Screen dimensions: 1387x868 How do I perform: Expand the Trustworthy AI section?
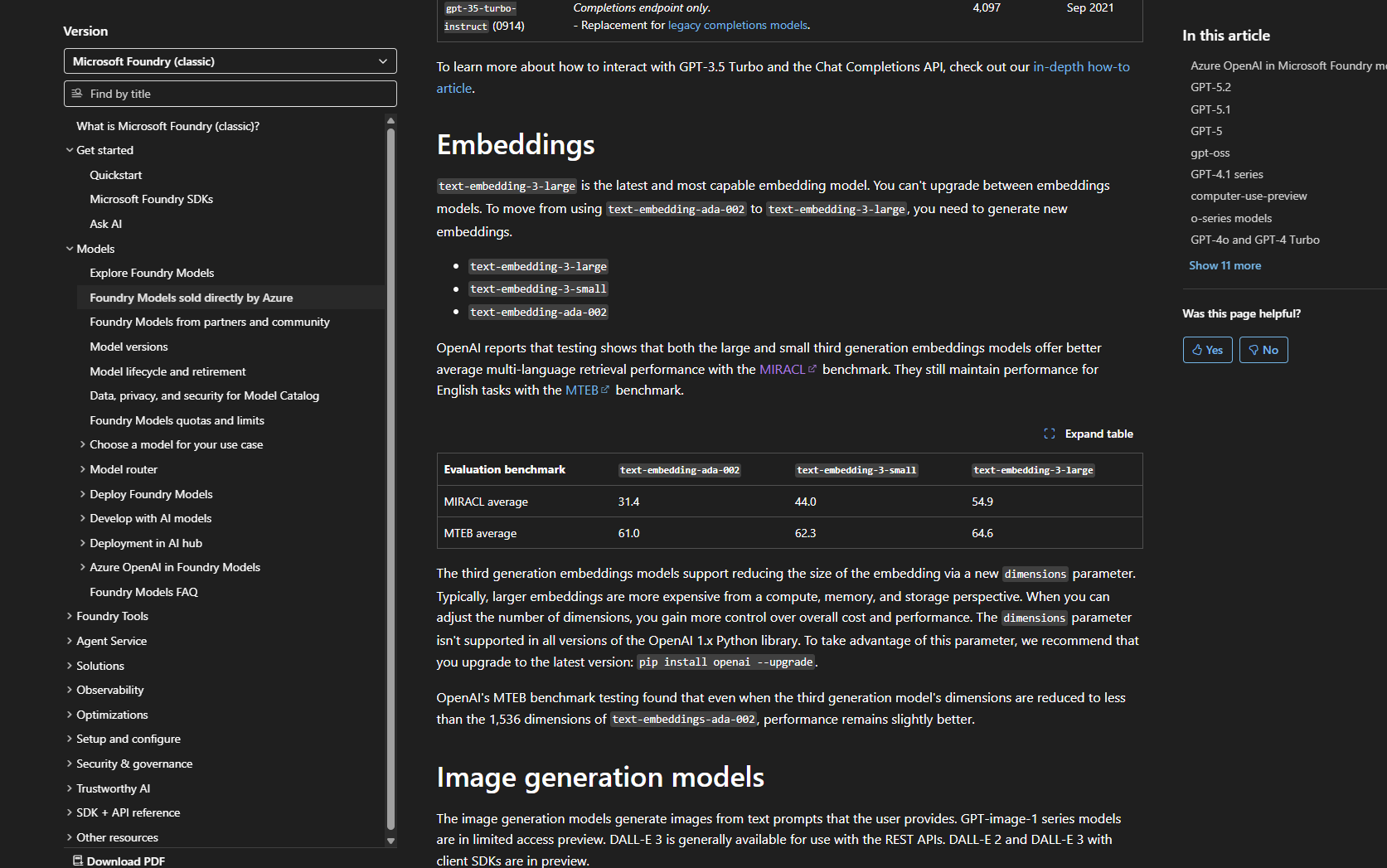(70, 788)
